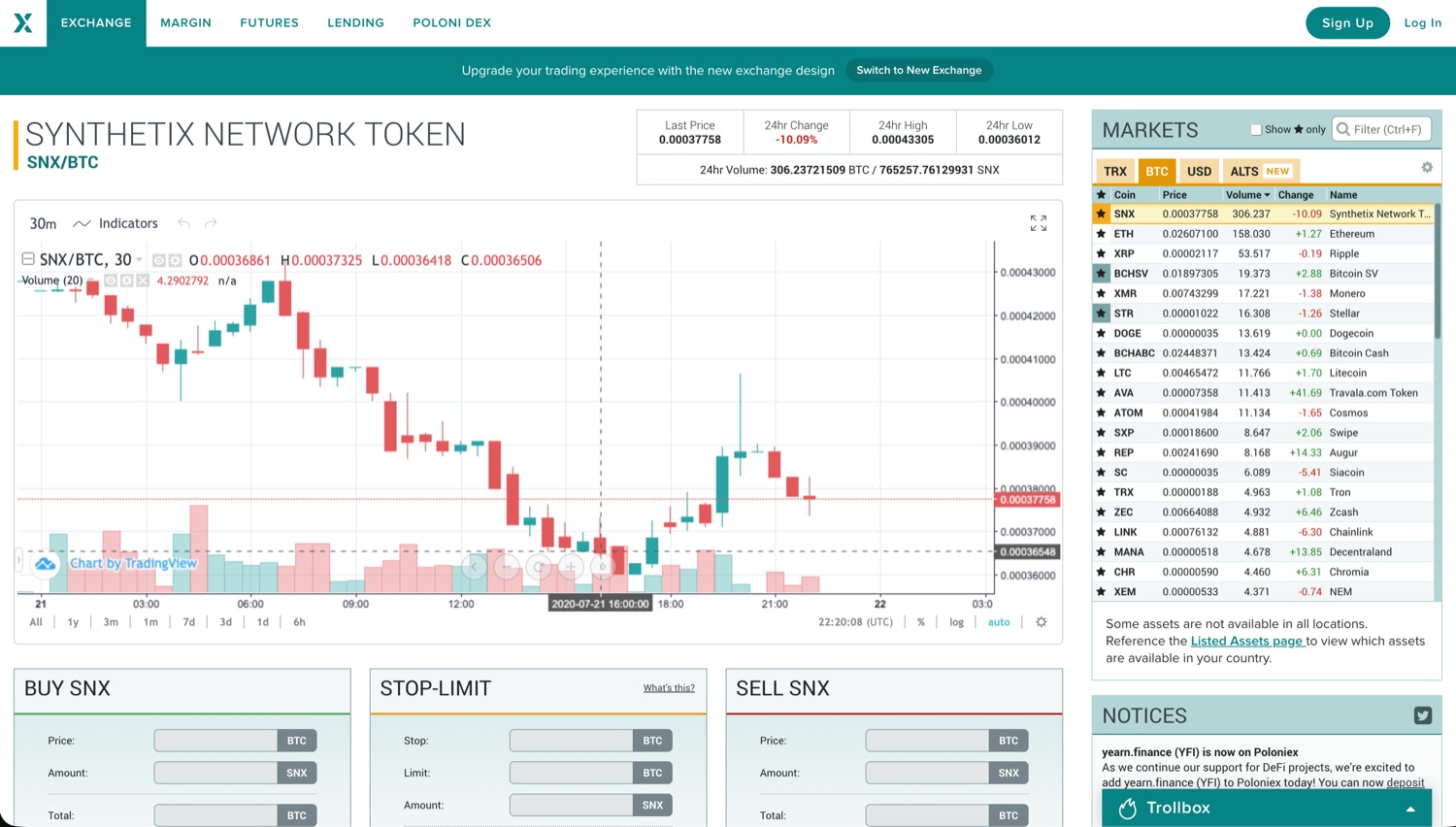Screen dimensions: 1456x827
Task: Click Log In link
Action: (1422, 23)
